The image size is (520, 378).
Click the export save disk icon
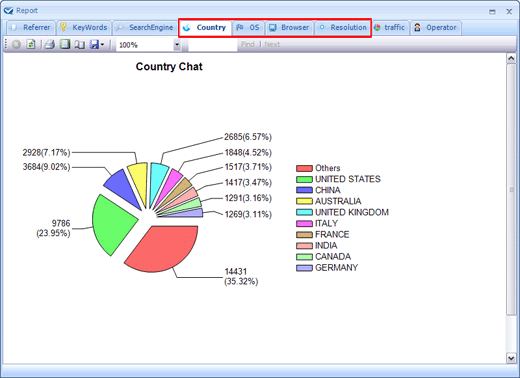(x=94, y=44)
